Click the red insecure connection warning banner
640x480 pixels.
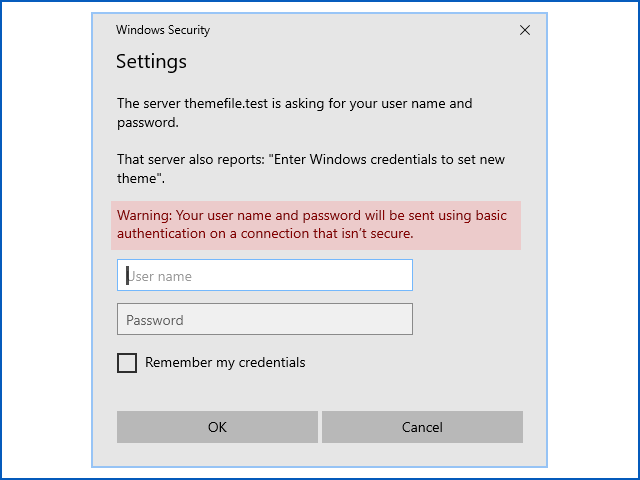tap(316, 225)
